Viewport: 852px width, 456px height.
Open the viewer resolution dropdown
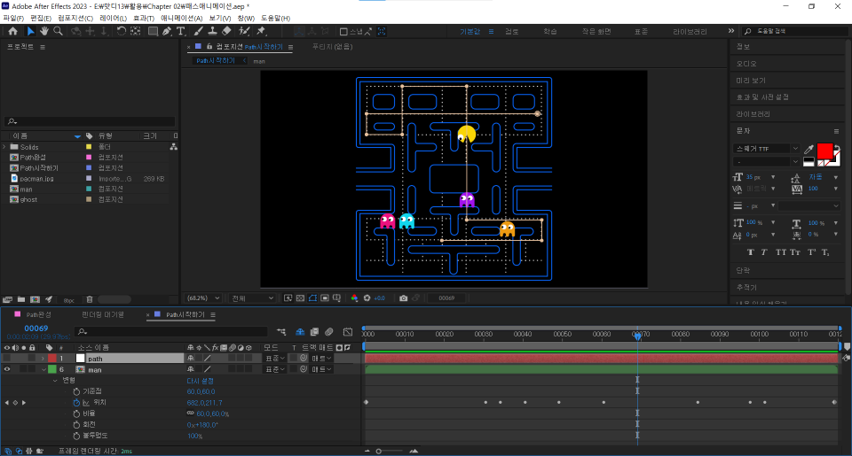pos(253,298)
